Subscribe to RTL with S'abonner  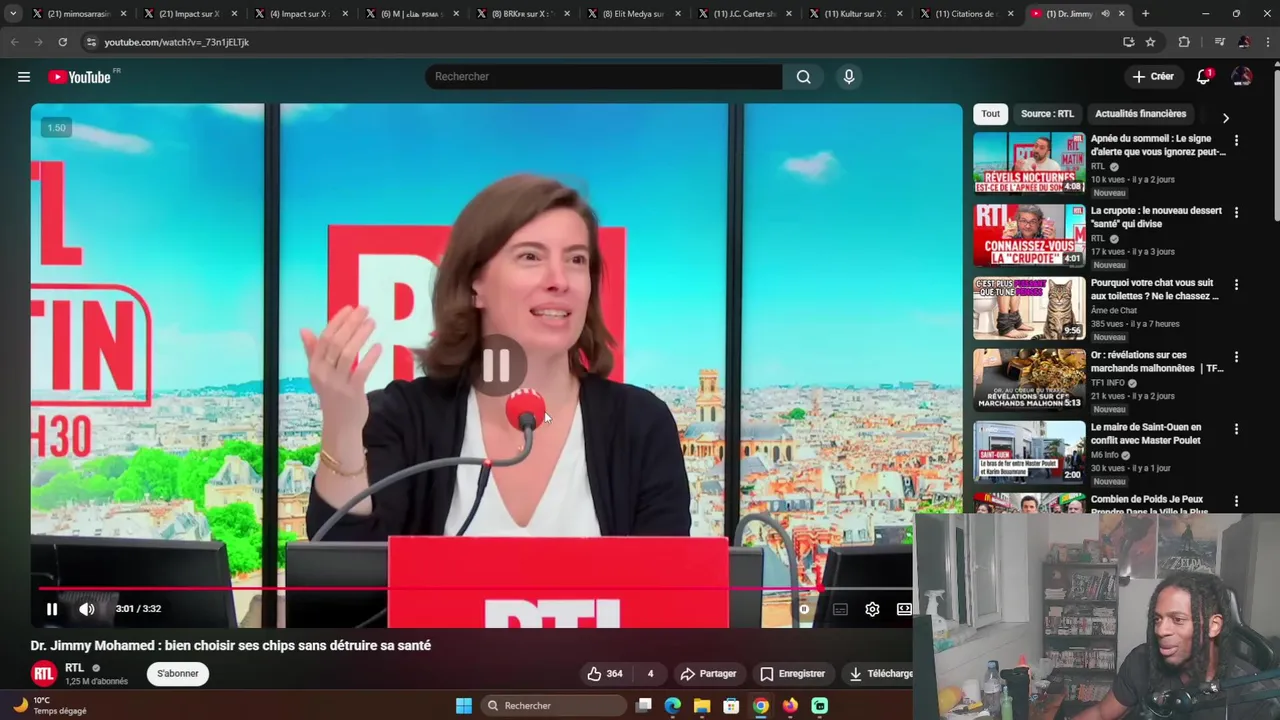178,674
